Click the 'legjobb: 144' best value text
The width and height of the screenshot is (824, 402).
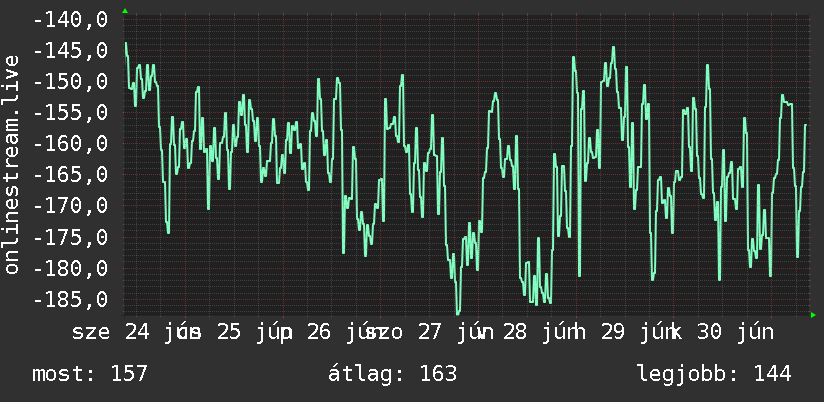pyautogui.click(x=715, y=374)
